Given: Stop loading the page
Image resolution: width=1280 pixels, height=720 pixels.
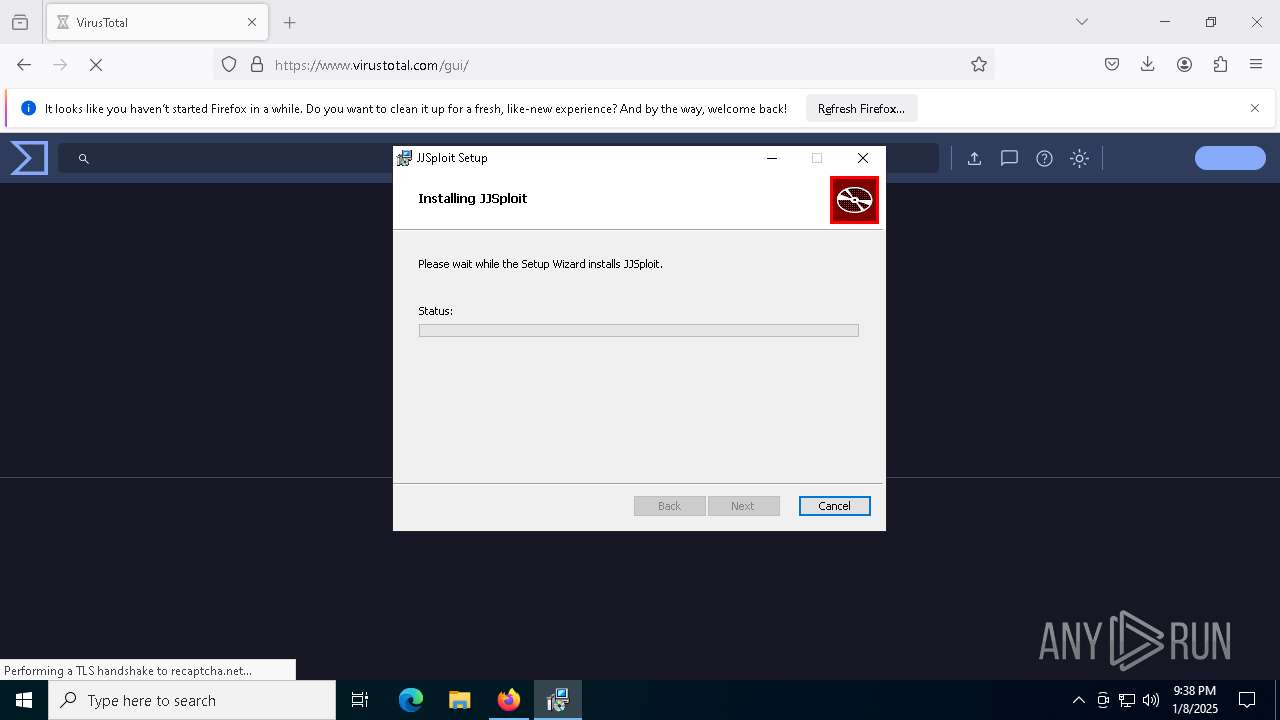Looking at the screenshot, I should pos(96,65).
